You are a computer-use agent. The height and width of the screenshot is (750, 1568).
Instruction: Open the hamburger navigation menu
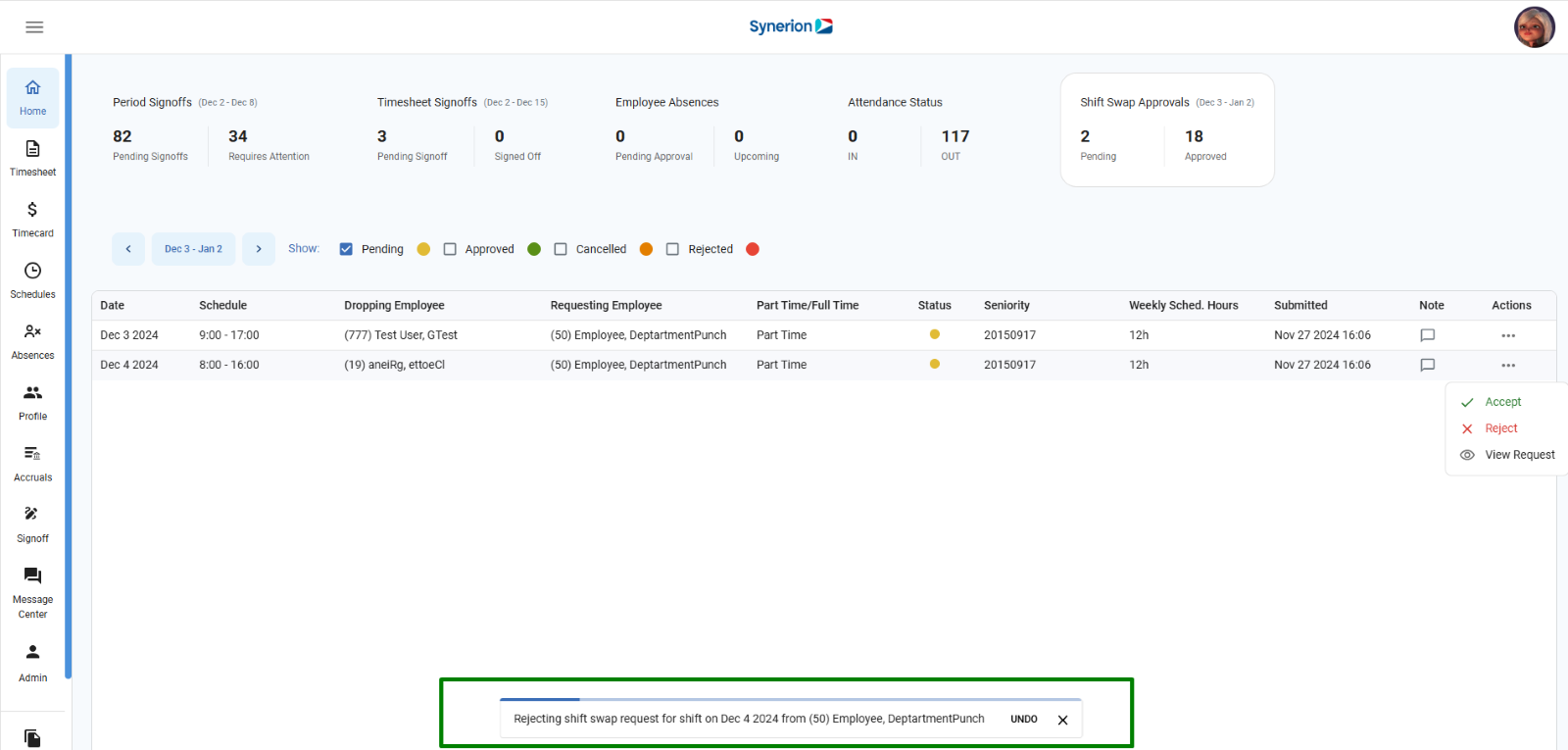pos(34,27)
